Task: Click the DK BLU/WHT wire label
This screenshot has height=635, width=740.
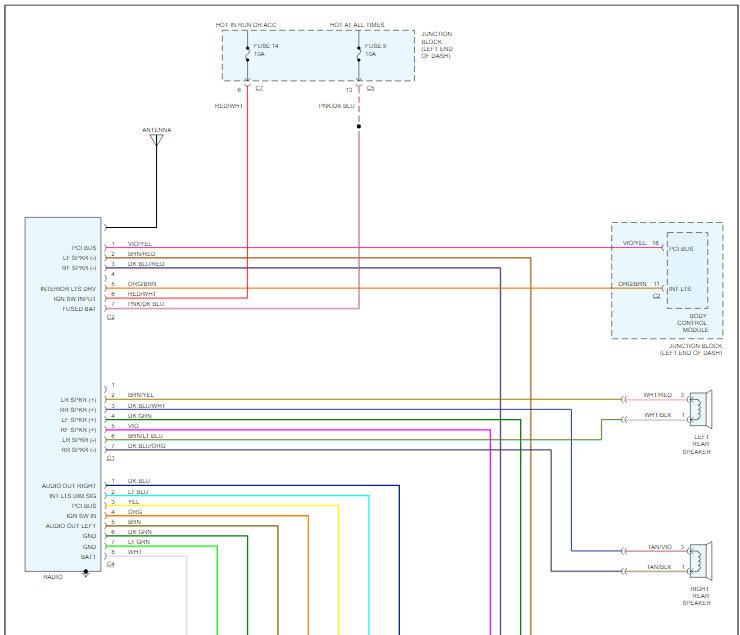Action: tap(146, 406)
